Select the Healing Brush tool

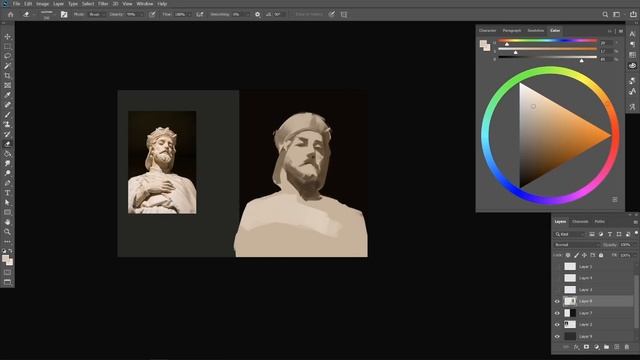7,105
